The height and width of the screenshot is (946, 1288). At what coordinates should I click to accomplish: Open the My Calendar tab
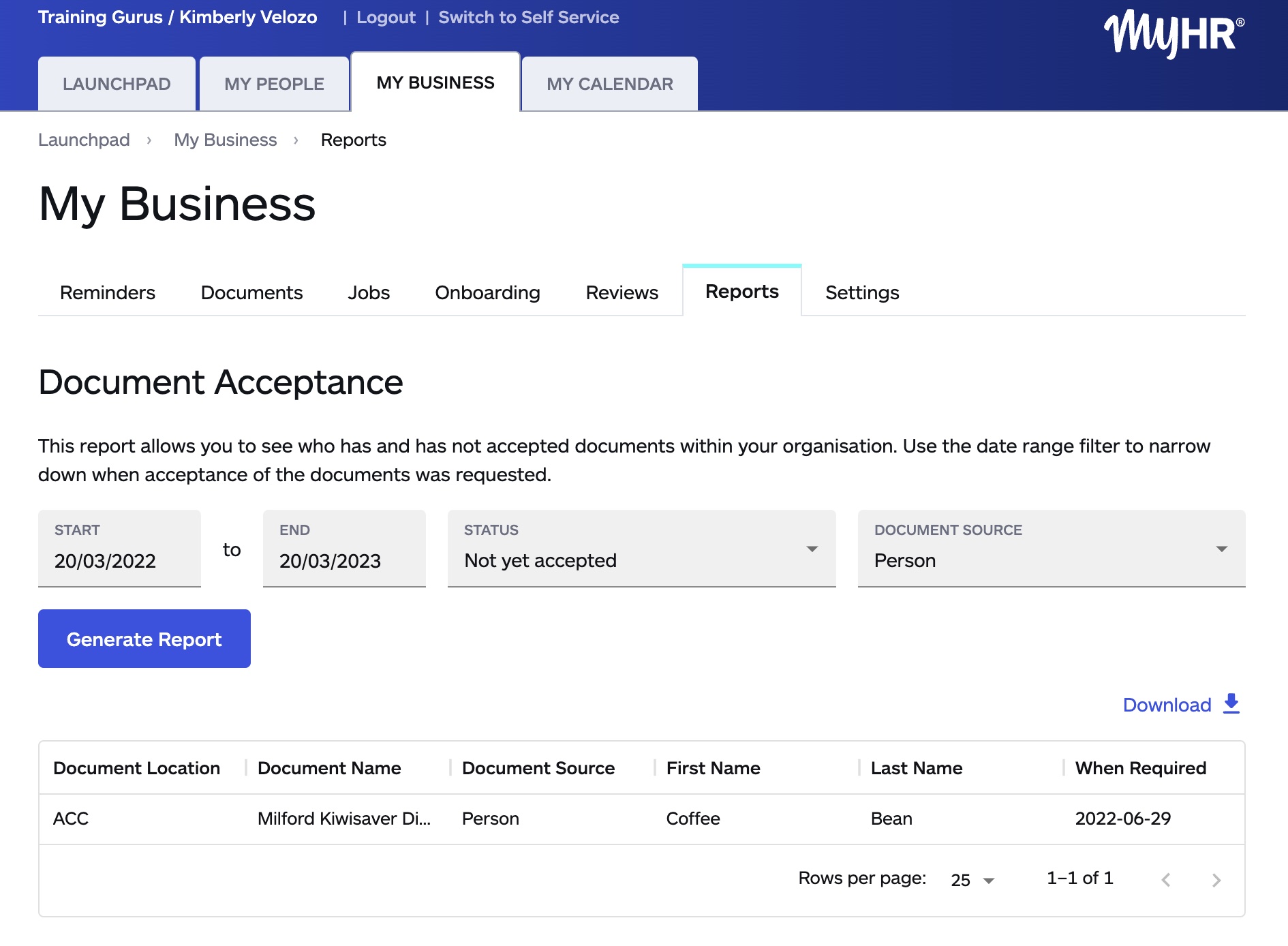(610, 84)
